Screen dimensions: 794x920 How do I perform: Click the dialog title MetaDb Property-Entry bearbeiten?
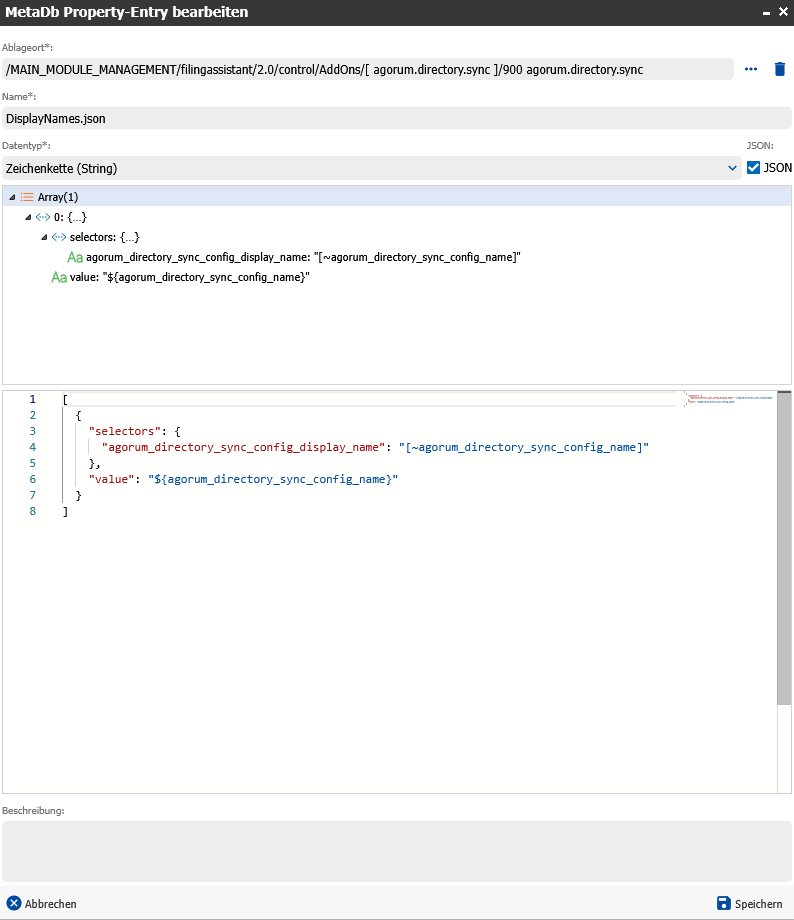[127, 12]
